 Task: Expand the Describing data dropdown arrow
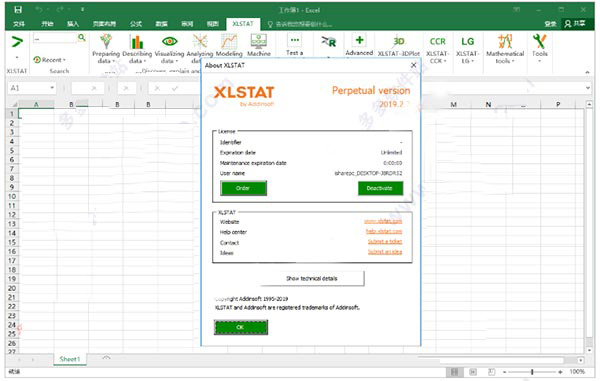[145, 61]
